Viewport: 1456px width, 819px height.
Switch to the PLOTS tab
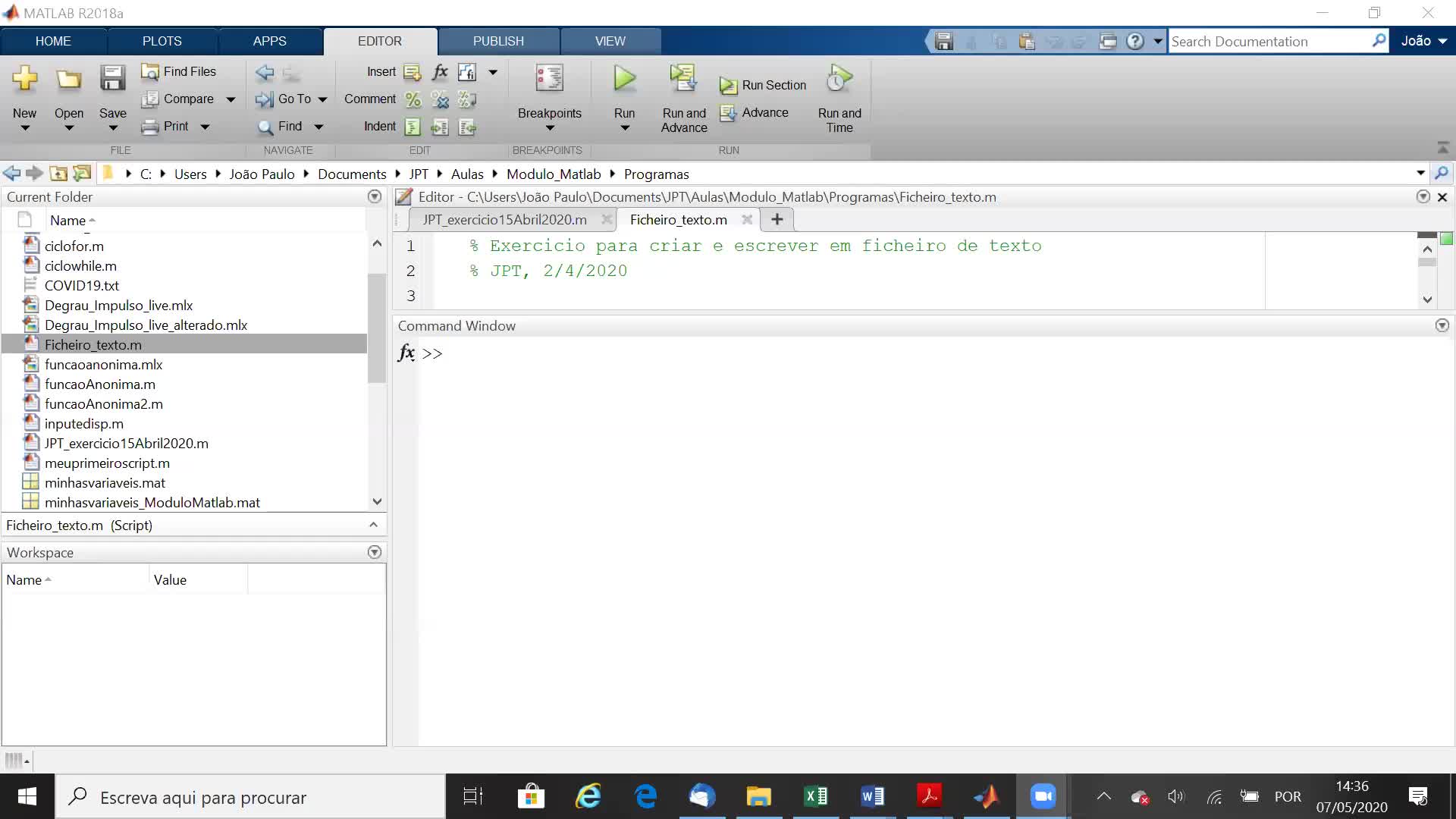click(162, 41)
